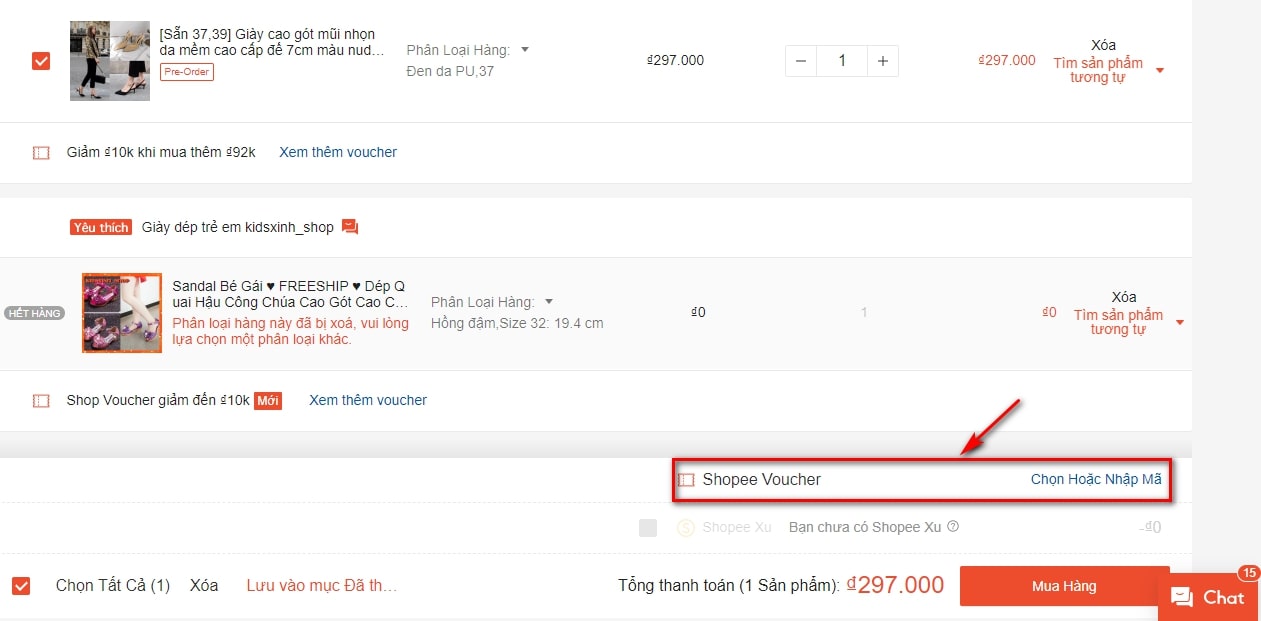Viewport: 1261px width, 621px height.
Task: Click voucher icon beside Giảm ₫10k offer
Action: coord(41,153)
